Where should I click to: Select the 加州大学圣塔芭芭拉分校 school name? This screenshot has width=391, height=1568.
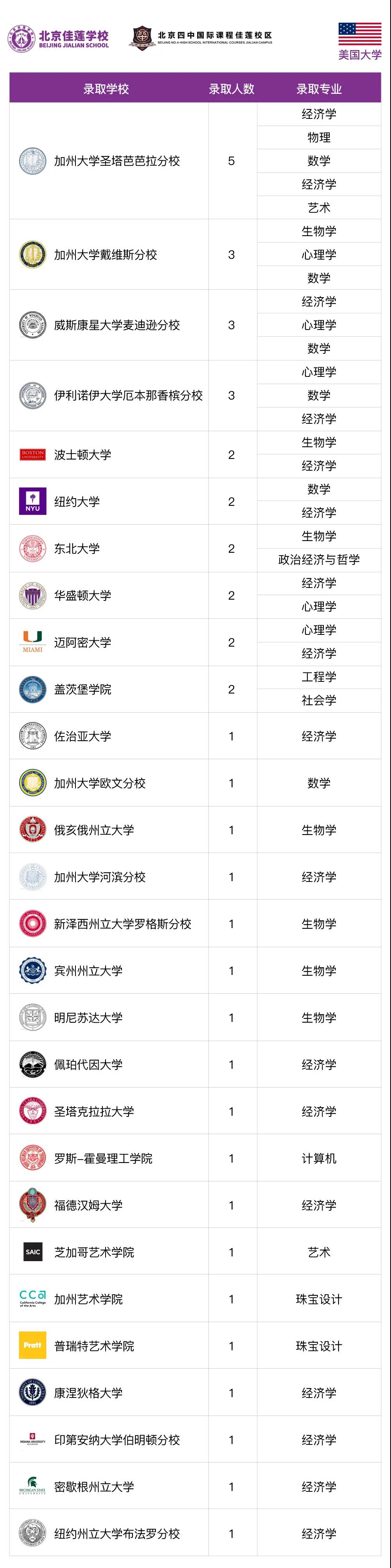117,161
